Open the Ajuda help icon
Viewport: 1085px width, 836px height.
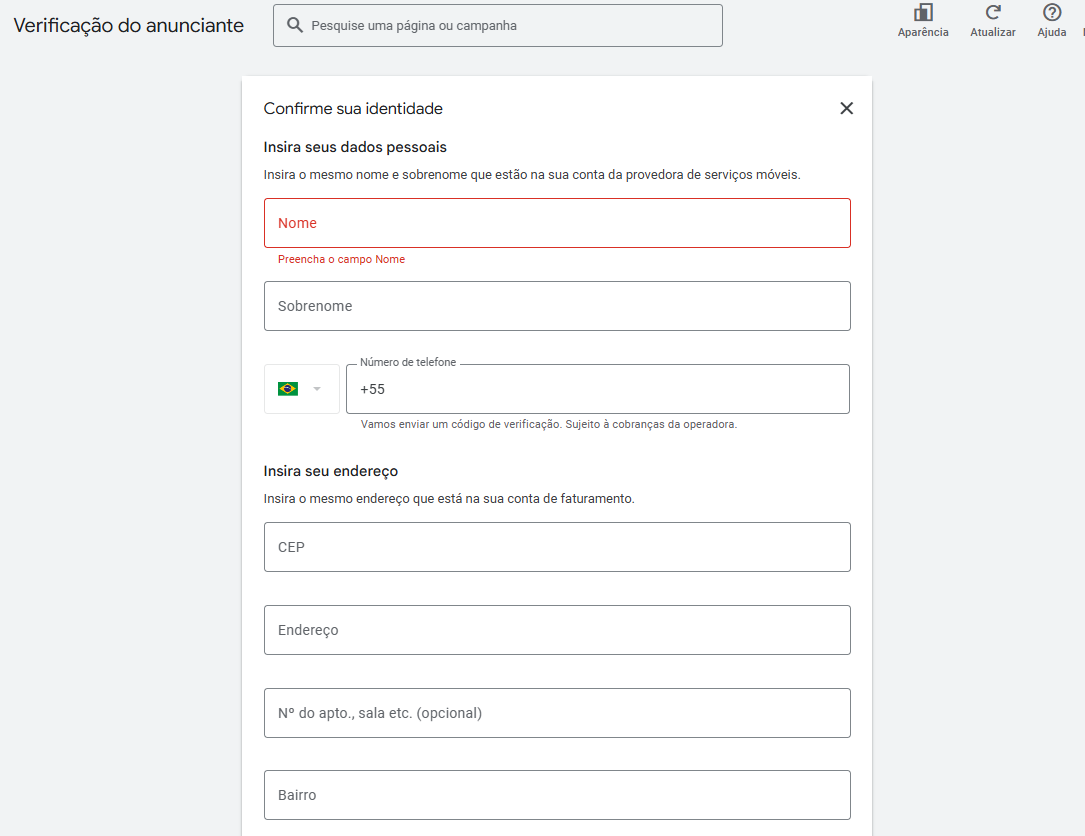pyautogui.click(x=1052, y=13)
